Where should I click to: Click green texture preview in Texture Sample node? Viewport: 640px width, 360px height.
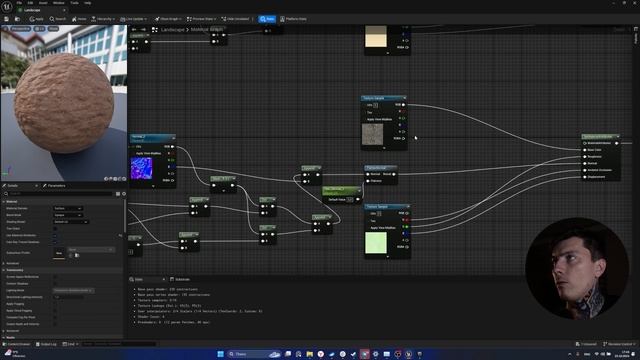pos(376,242)
